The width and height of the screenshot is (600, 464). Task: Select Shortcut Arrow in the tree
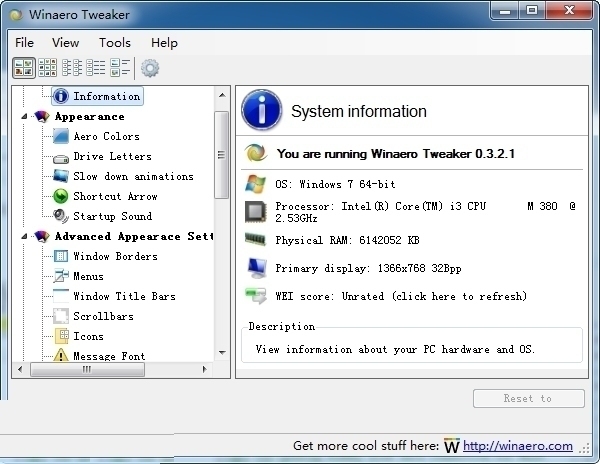point(115,196)
